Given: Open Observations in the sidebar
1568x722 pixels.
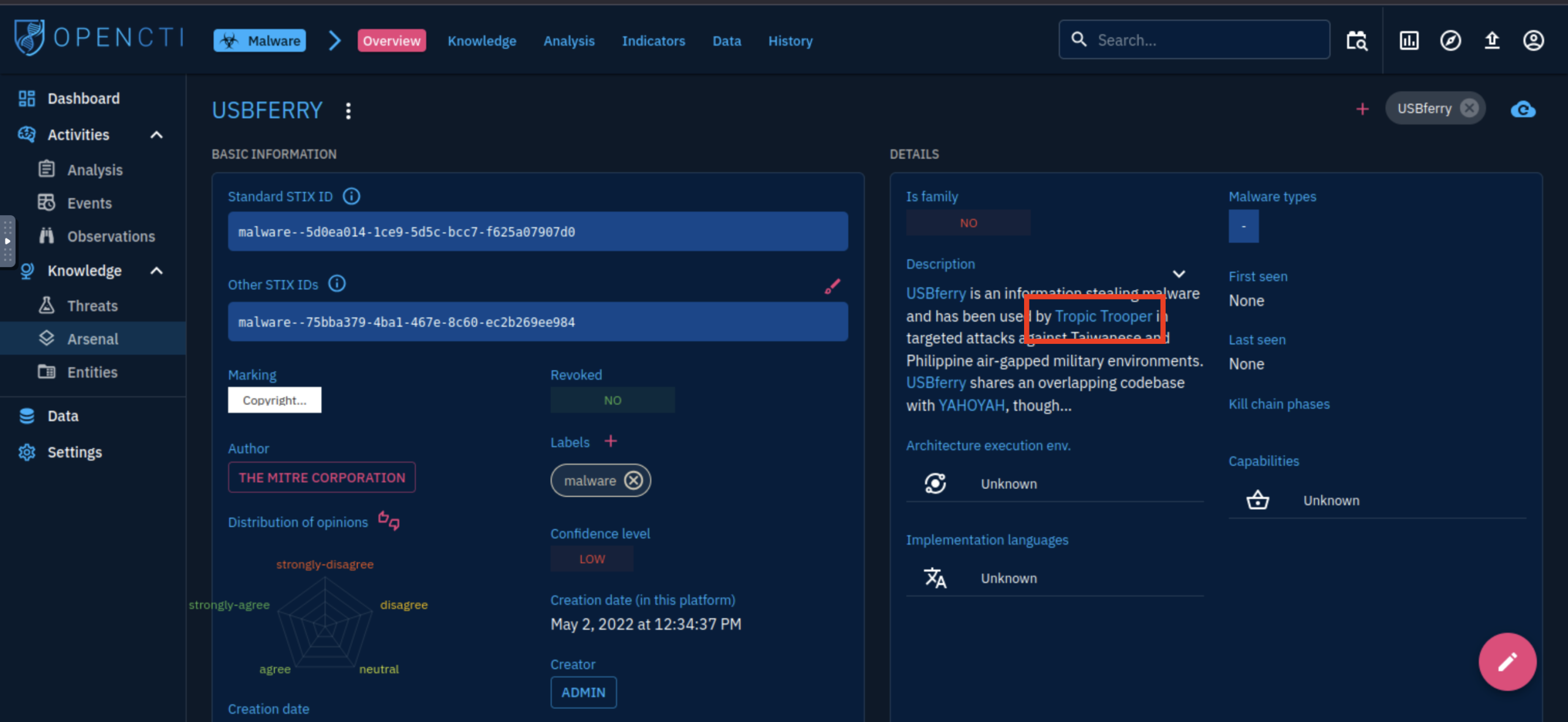Looking at the screenshot, I should pyautogui.click(x=111, y=236).
